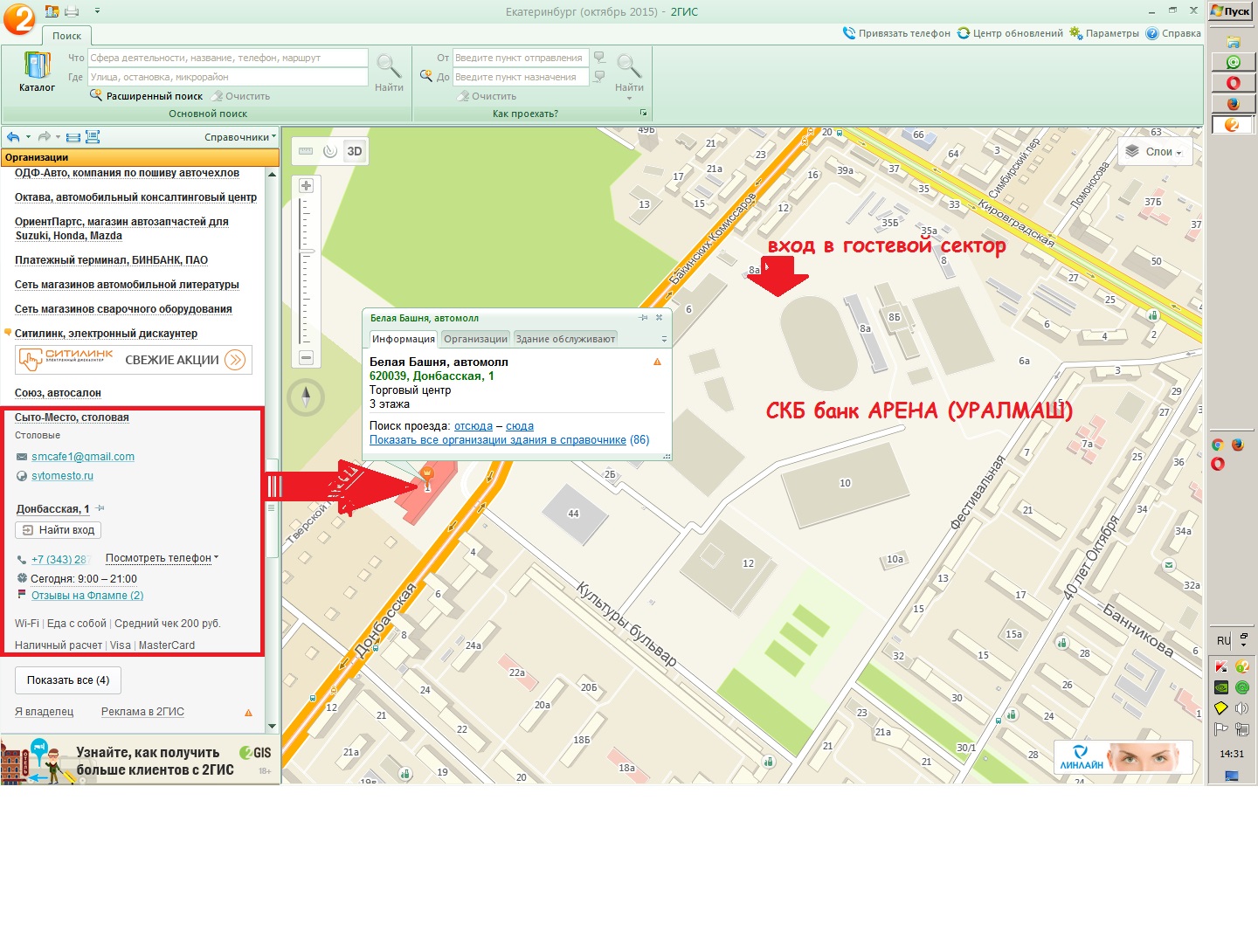Expand the Справочники dropdown
Viewport: 1258px width, 952px height.
239,137
